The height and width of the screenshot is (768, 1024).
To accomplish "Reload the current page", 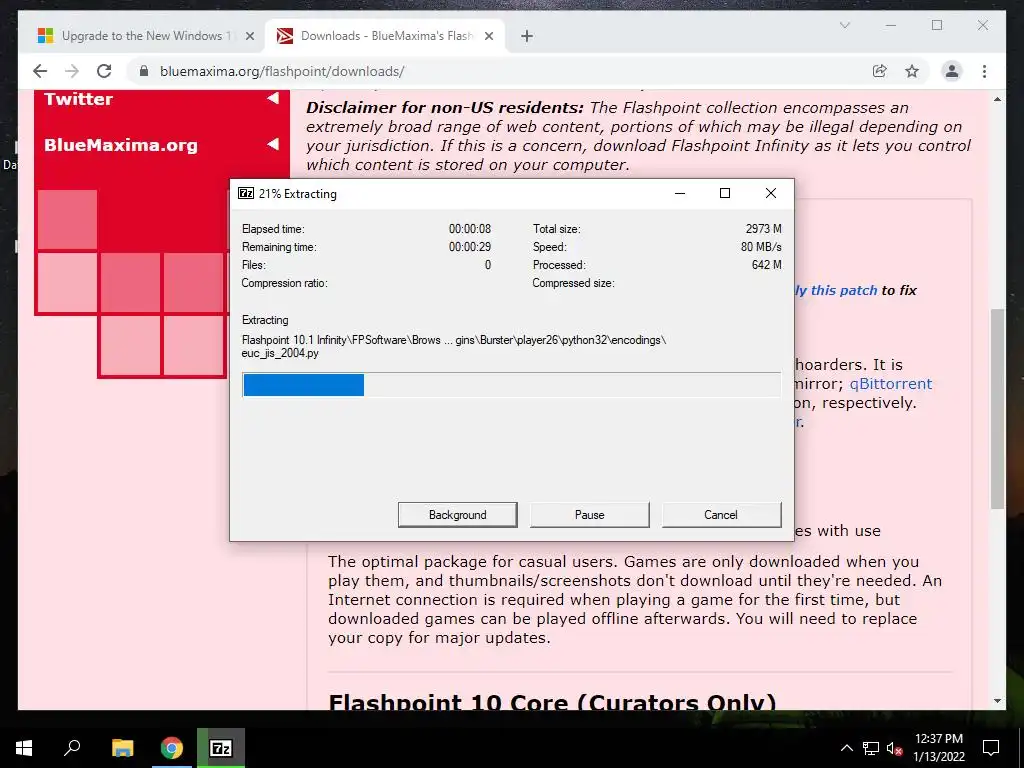I will point(104,71).
